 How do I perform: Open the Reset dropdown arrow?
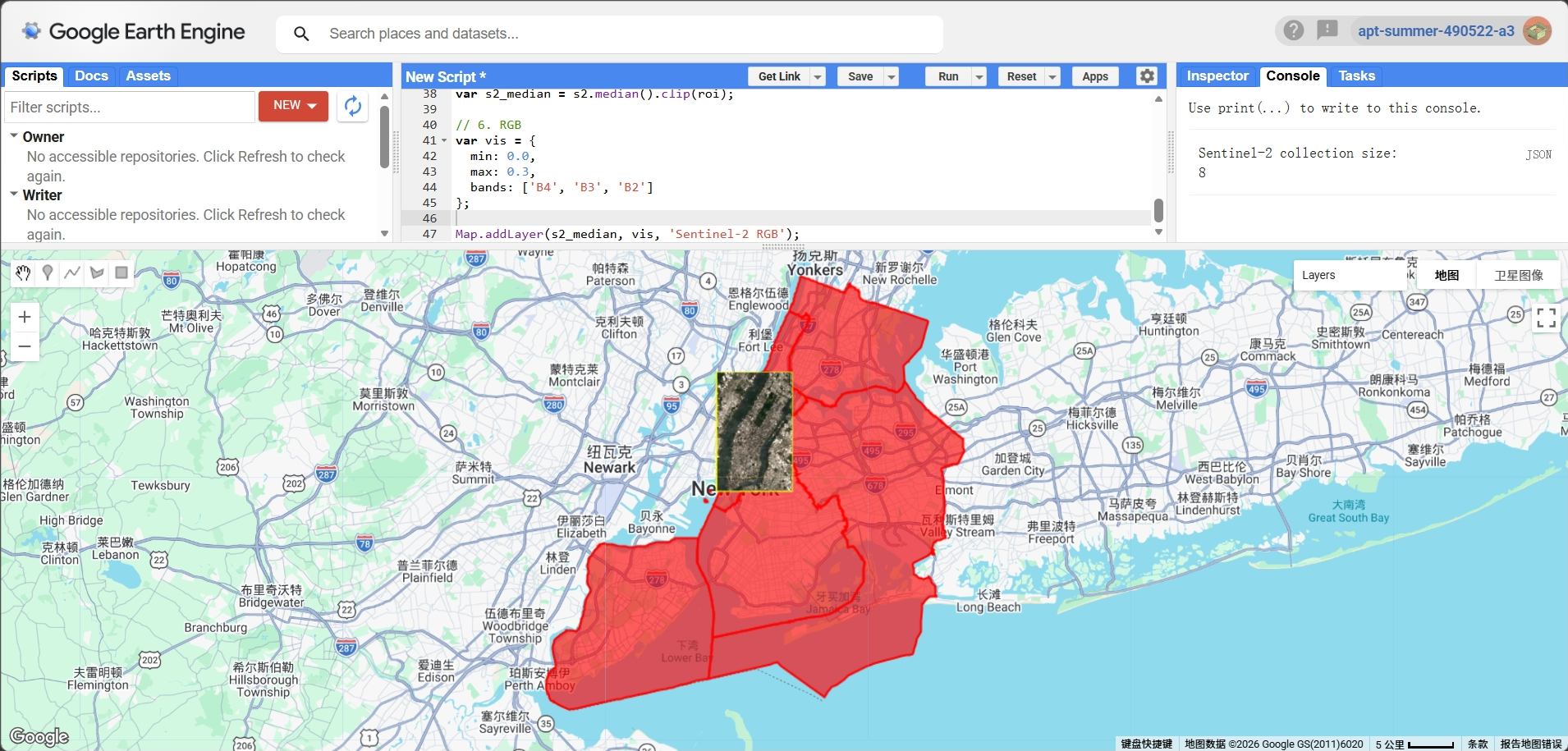1052,76
